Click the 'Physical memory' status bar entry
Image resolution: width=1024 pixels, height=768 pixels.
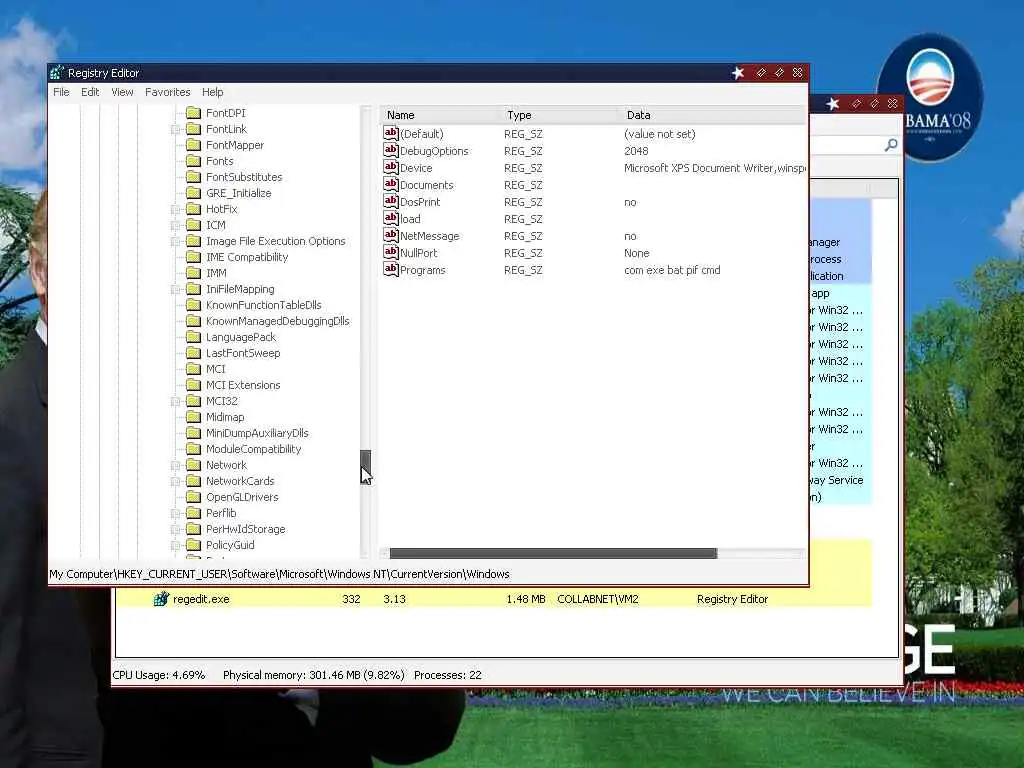tap(313, 675)
